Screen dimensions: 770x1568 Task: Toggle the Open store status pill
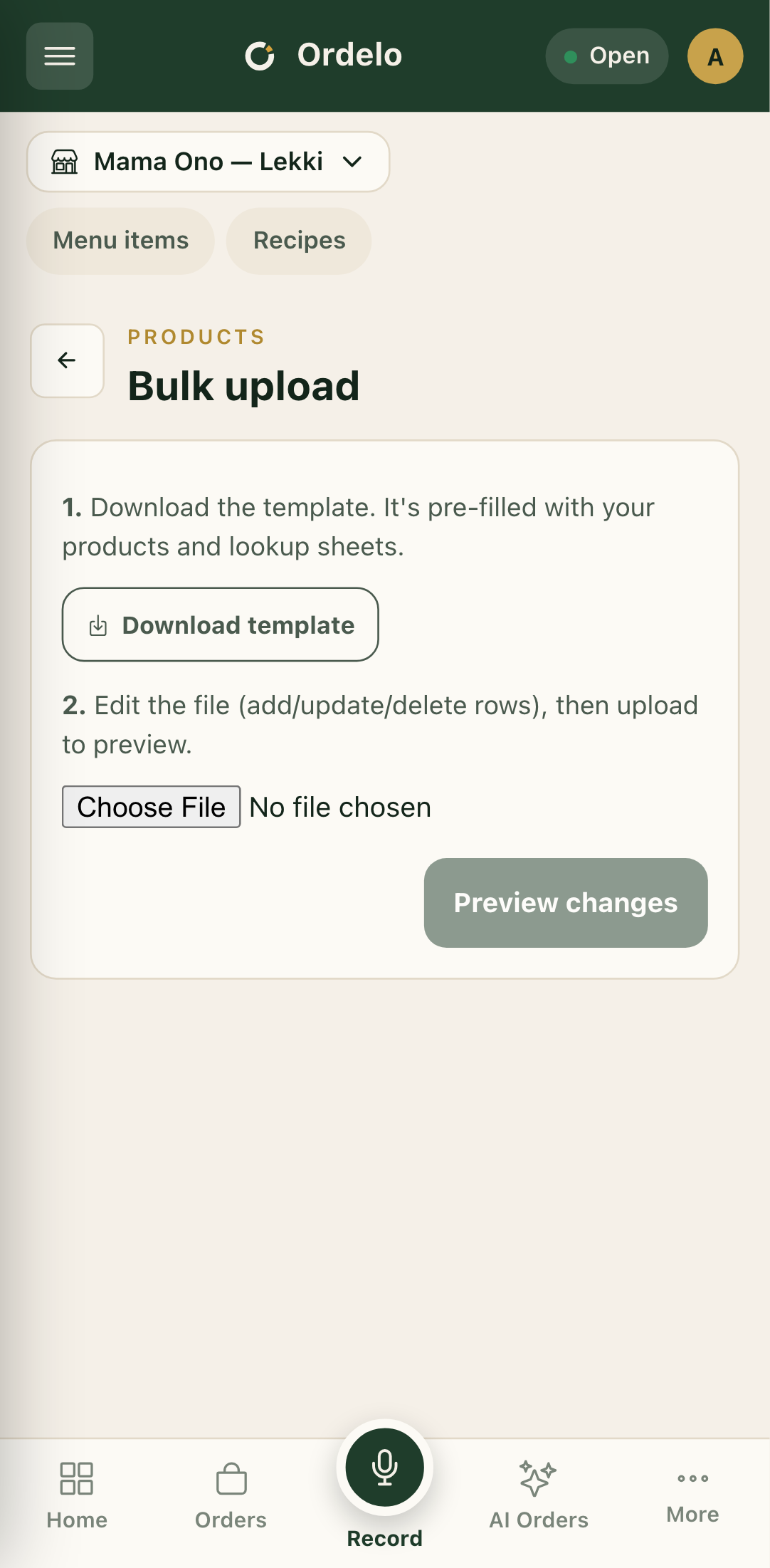pos(607,56)
